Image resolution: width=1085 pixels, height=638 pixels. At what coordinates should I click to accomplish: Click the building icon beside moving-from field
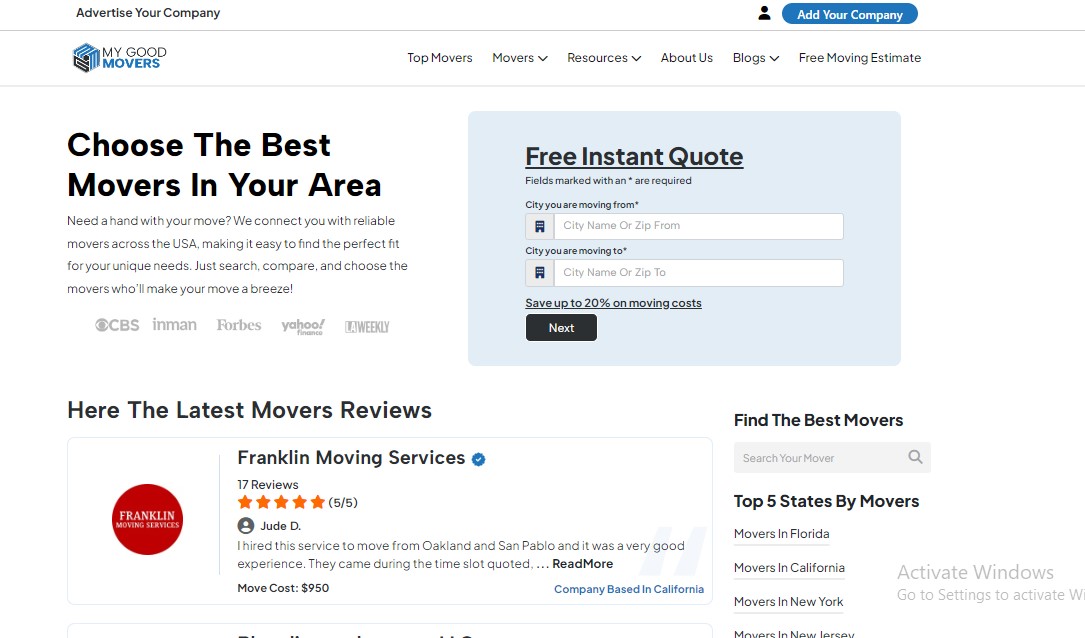click(x=540, y=227)
